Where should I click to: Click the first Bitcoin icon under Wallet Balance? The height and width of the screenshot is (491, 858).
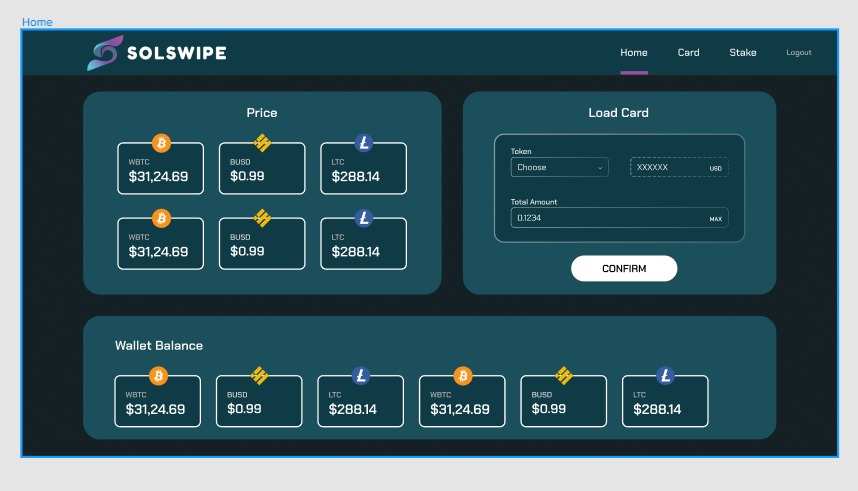[159, 376]
